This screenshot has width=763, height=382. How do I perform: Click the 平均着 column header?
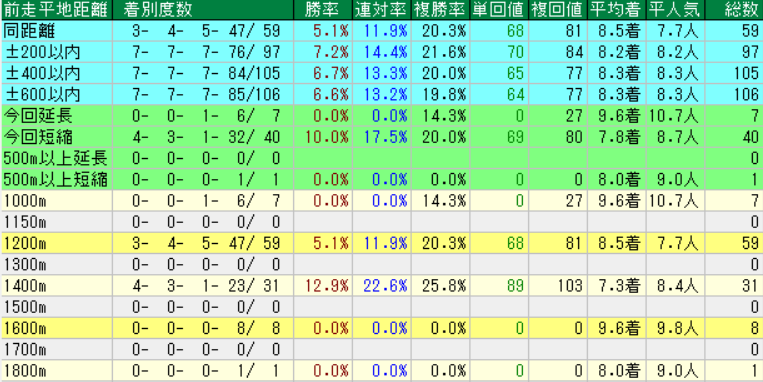pos(615,9)
